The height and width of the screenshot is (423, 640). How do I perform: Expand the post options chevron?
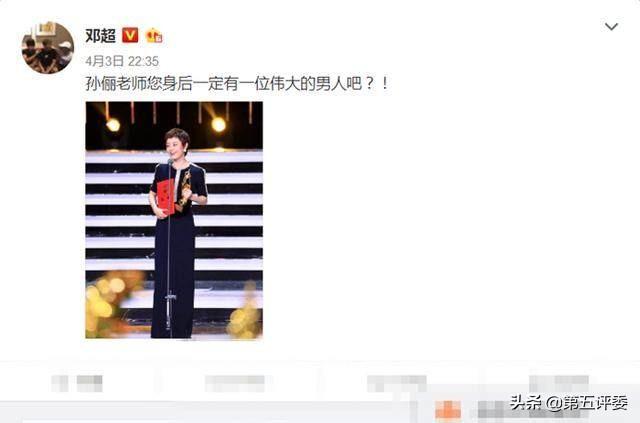(611, 27)
